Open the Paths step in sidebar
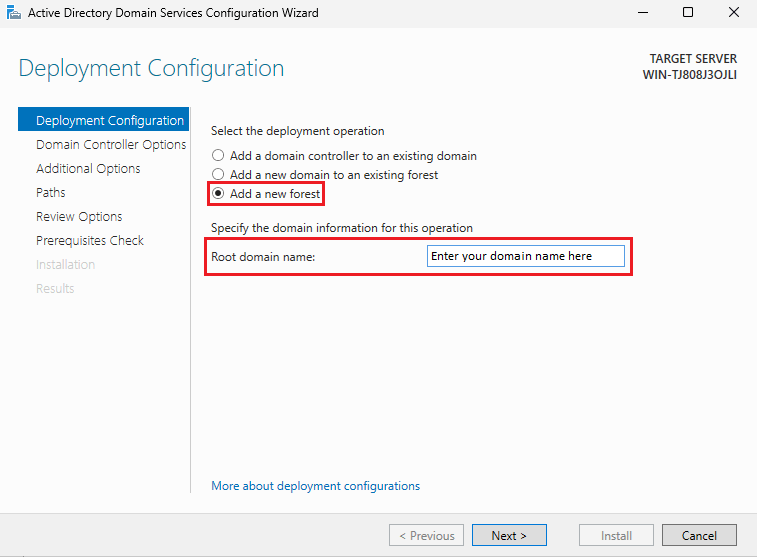The width and height of the screenshot is (757, 557). 51,193
